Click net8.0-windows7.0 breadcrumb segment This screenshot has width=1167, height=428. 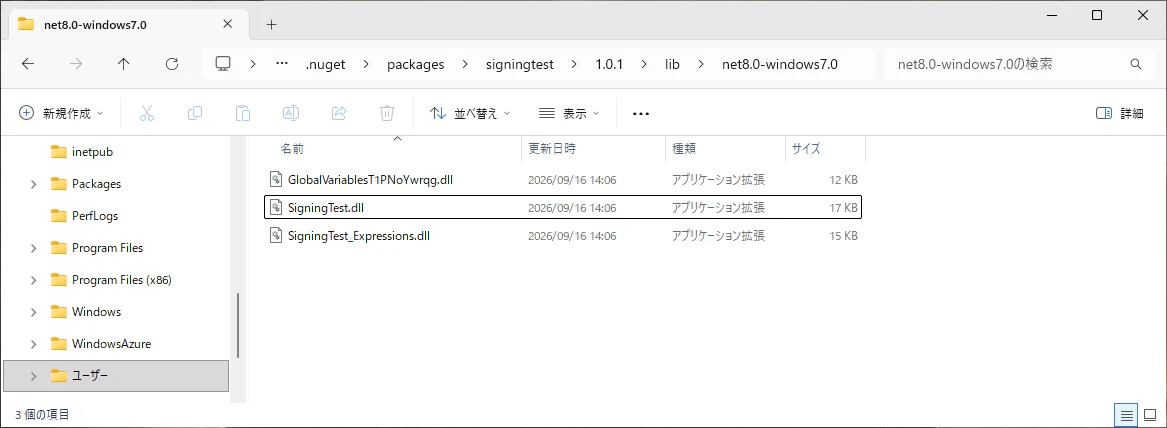[x=780, y=64]
